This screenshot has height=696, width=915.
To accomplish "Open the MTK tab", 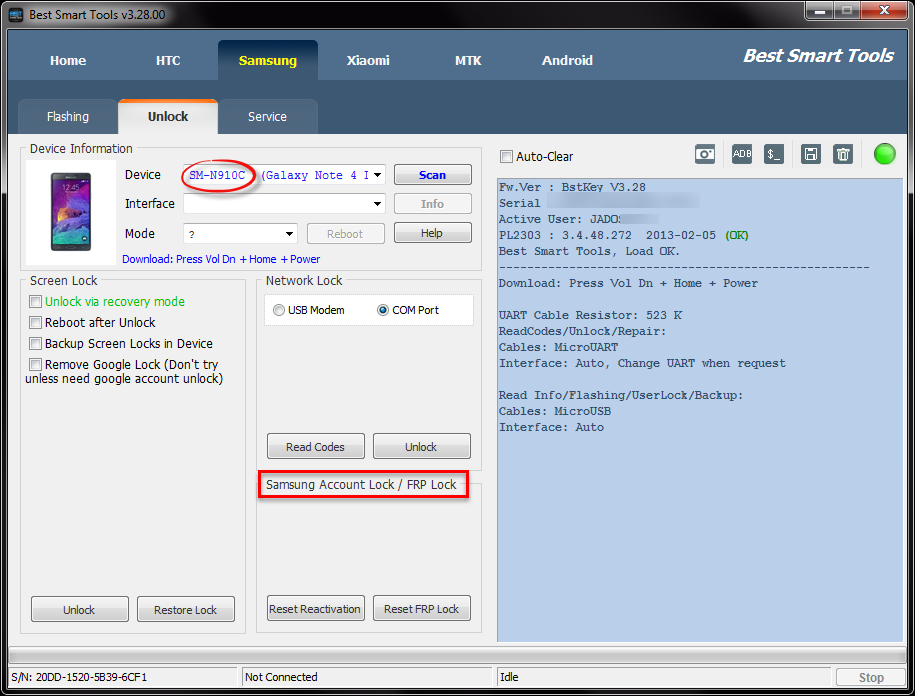I will coord(468,61).
